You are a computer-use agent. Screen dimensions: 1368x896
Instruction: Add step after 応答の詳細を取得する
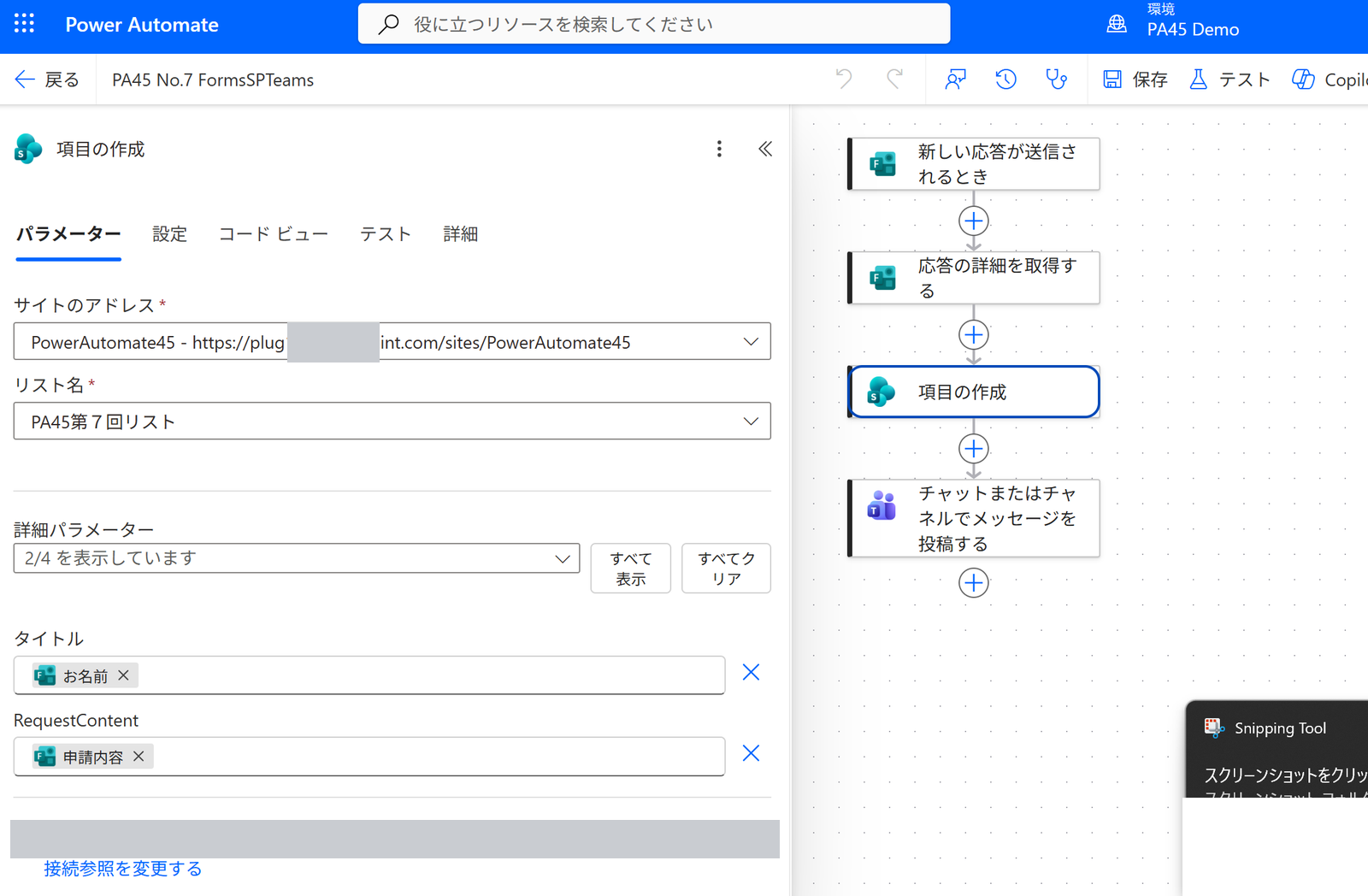click(974, 334)
